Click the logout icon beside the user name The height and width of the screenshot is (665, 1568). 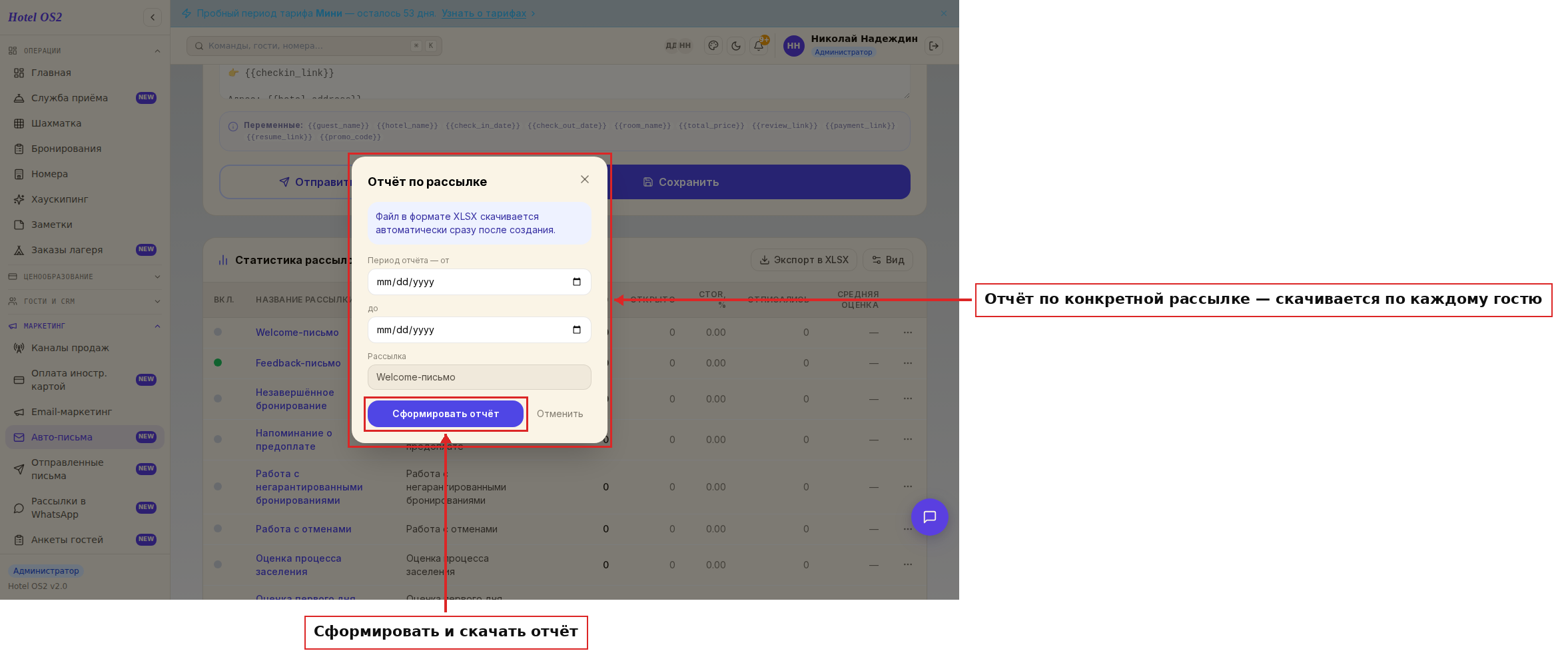pos(934,46)
